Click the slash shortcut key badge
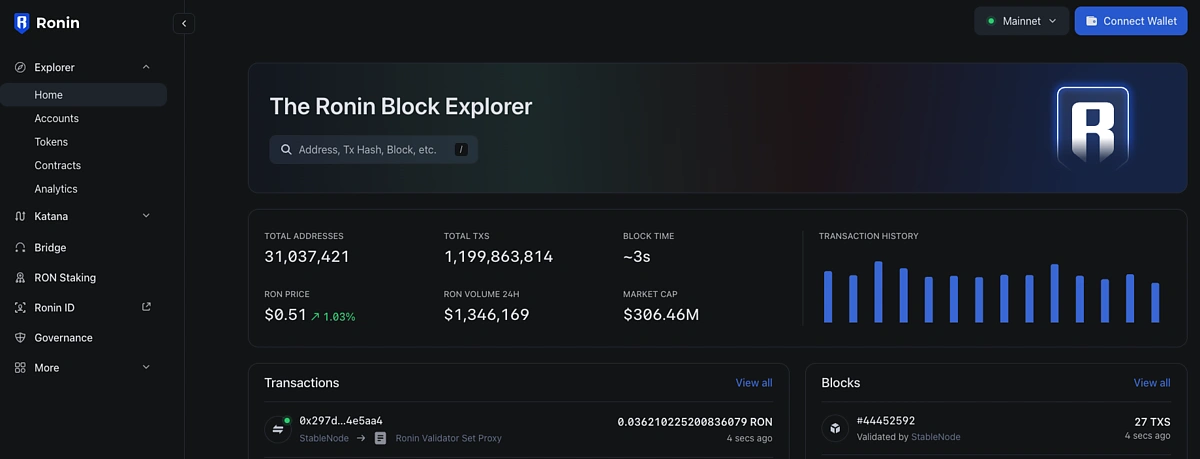Image resolution: width=1200 pixels, height=459 pixels. [461, 150]
